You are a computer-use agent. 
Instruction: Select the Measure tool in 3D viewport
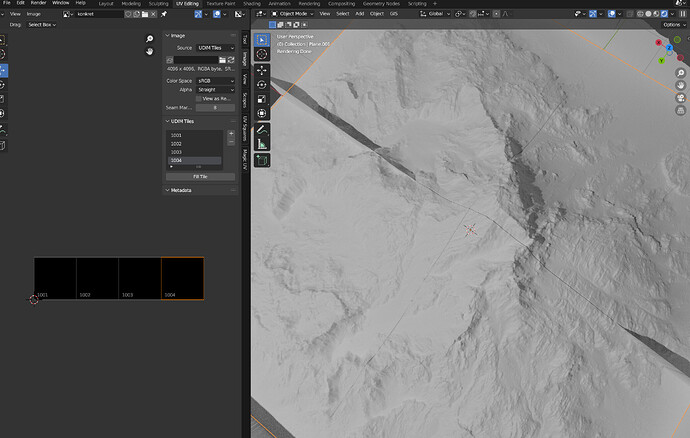(262, 144)
